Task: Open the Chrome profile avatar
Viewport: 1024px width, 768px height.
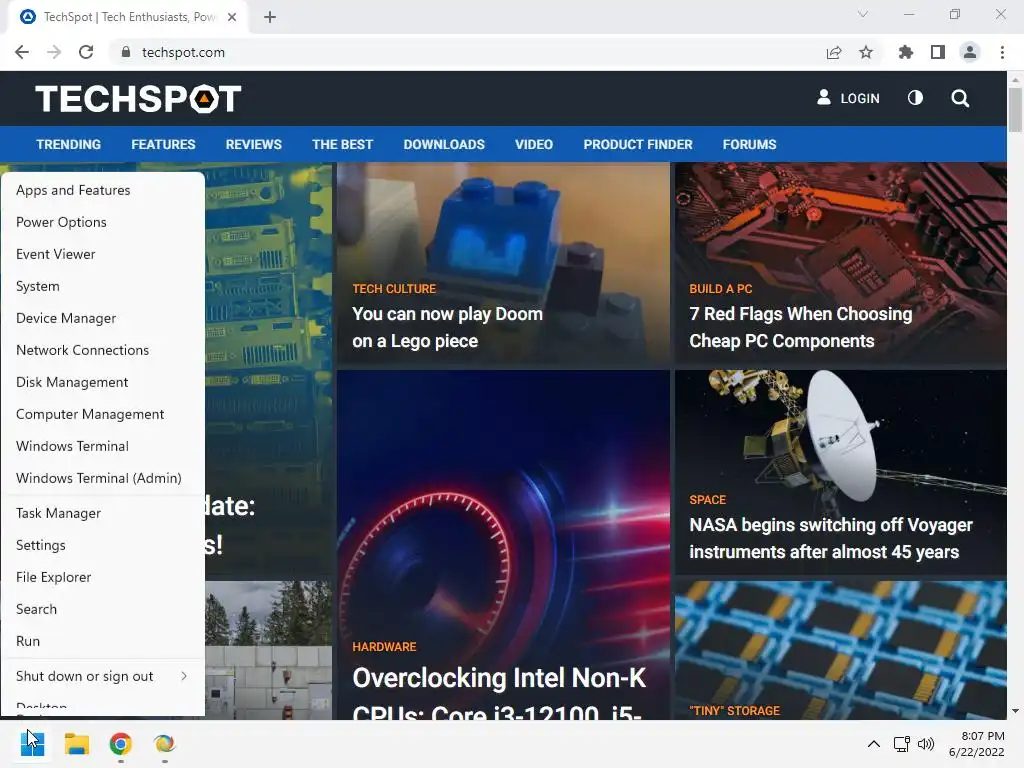Action: point(970,52)
